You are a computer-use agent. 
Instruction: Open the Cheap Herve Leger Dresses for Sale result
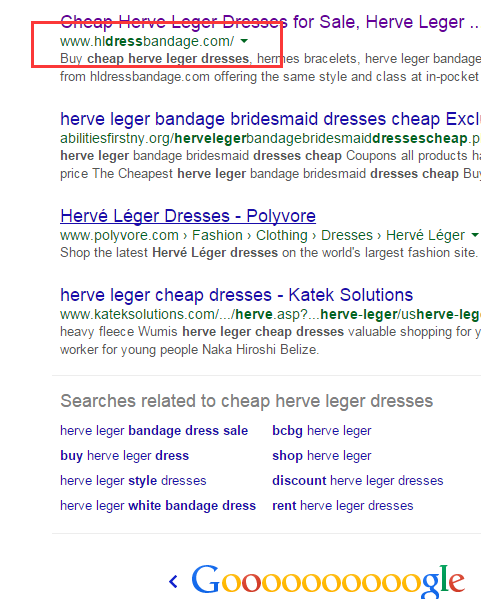pos(270,22)
